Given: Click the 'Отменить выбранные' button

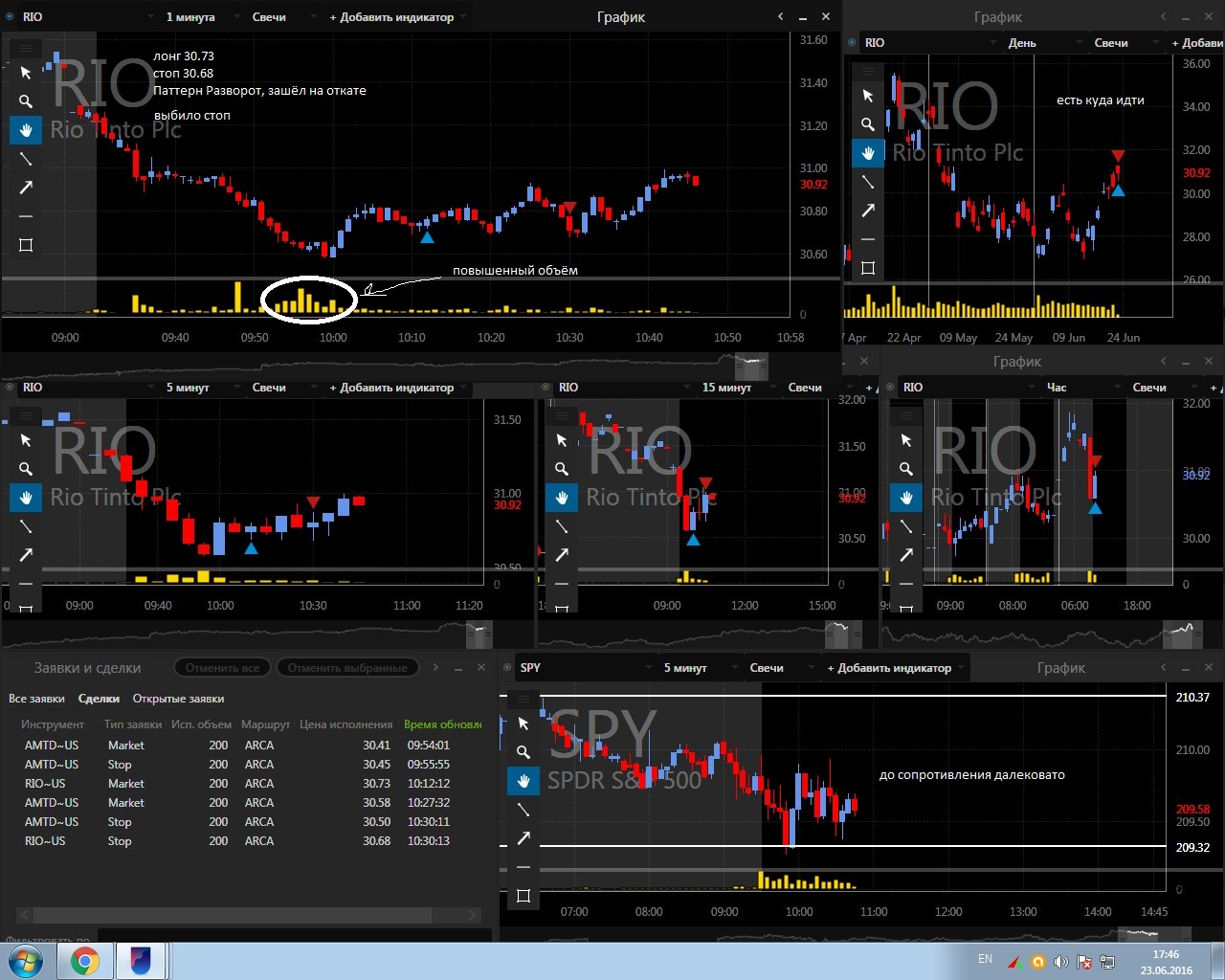Looking at the screenshot, I should coord(347,668).
